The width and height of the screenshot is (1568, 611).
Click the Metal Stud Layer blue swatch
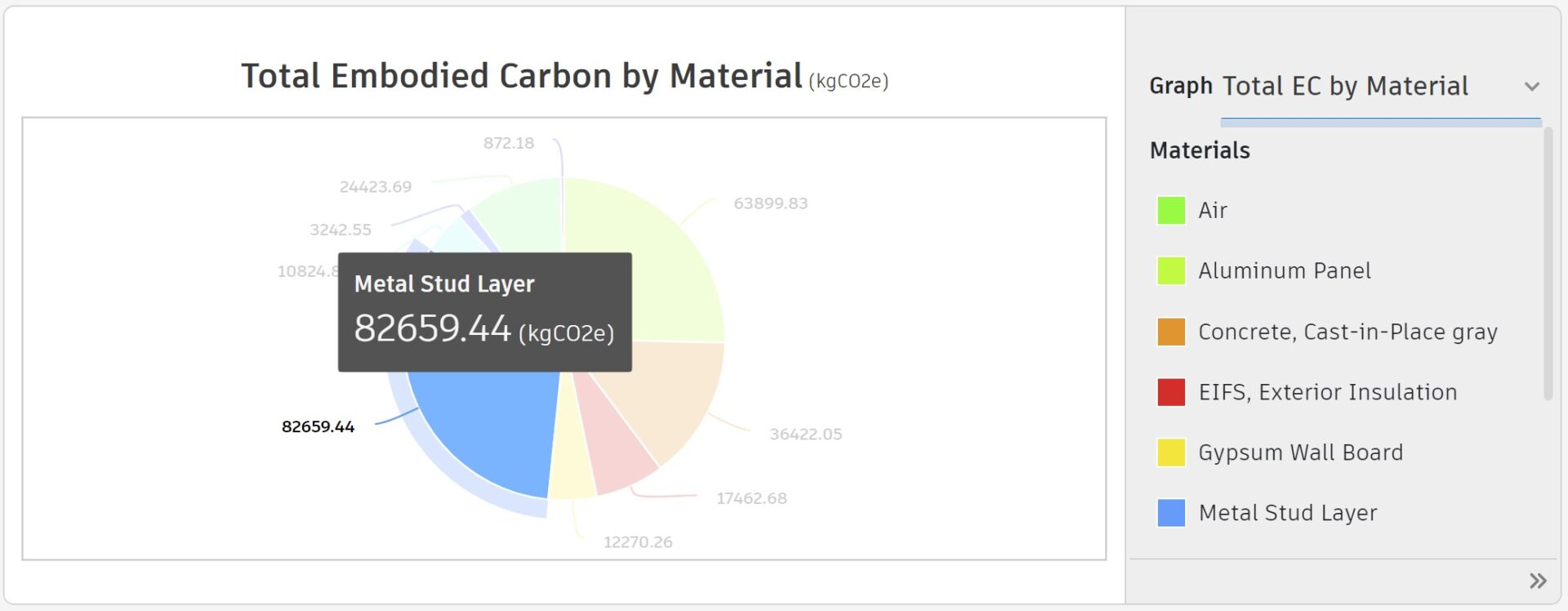(1171, 513)
